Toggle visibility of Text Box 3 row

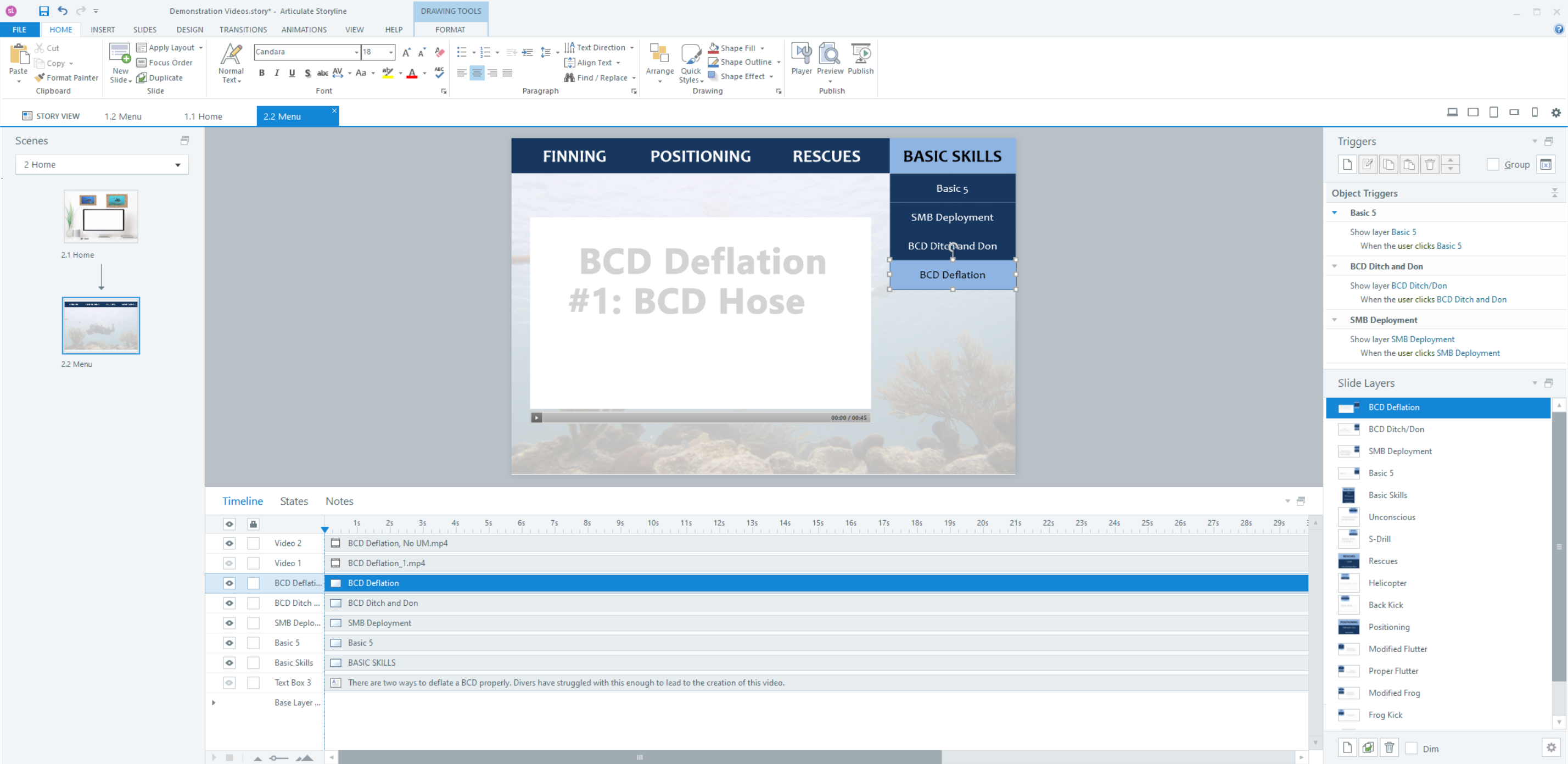(229, 682)
